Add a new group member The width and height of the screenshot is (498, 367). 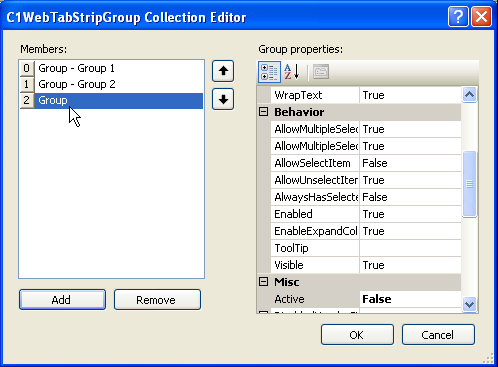tap(62, 300)
